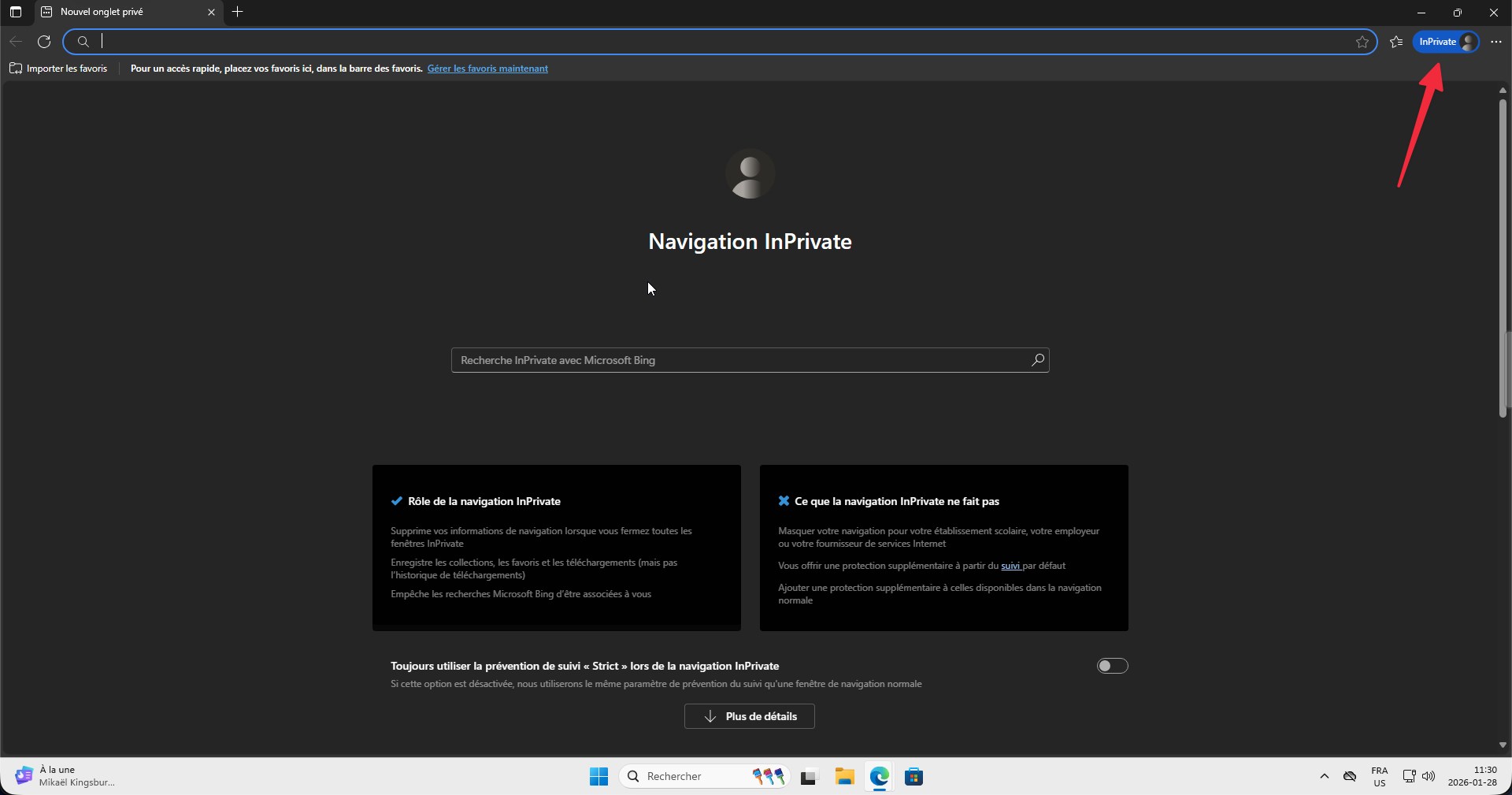Open the Favorites list icon

point(1396,42)
